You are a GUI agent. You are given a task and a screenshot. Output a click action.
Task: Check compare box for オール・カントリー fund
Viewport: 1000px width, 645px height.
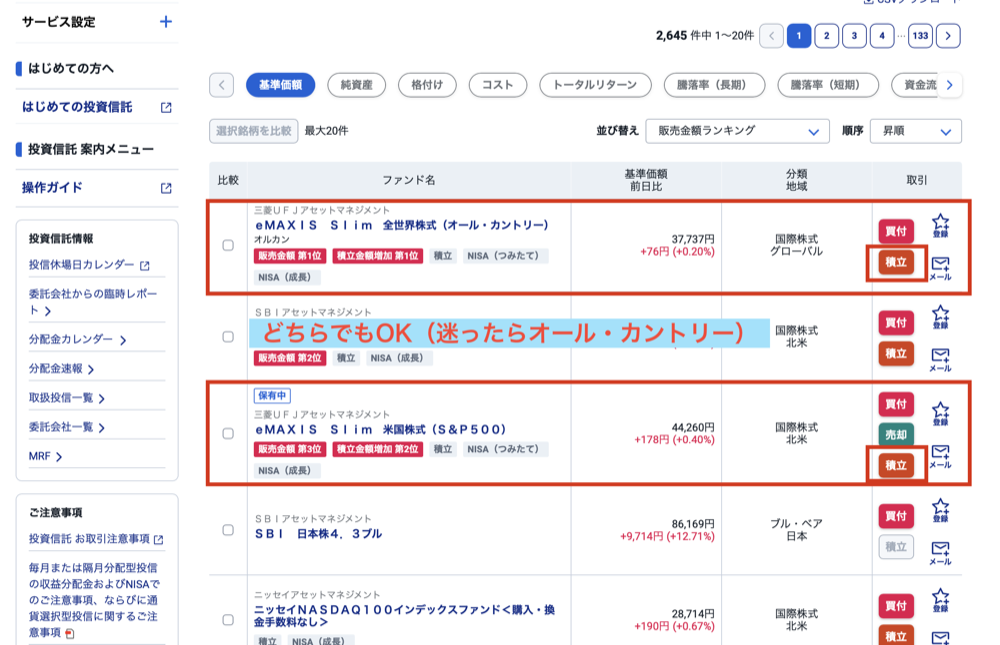228,245
